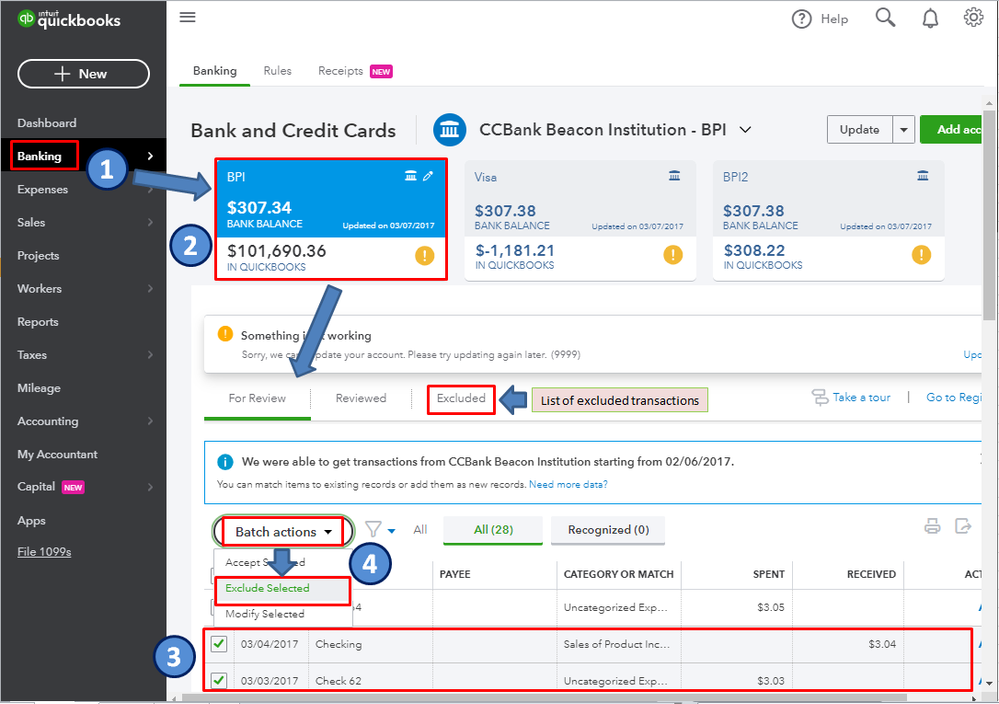
Task: Expand the Capital sidebar chevron
Action: click(150, 487)
